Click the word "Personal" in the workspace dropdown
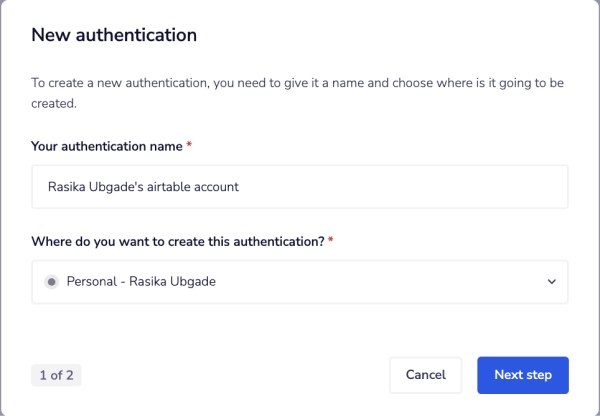Screen dimensions: 600x416 coord(93,282)
